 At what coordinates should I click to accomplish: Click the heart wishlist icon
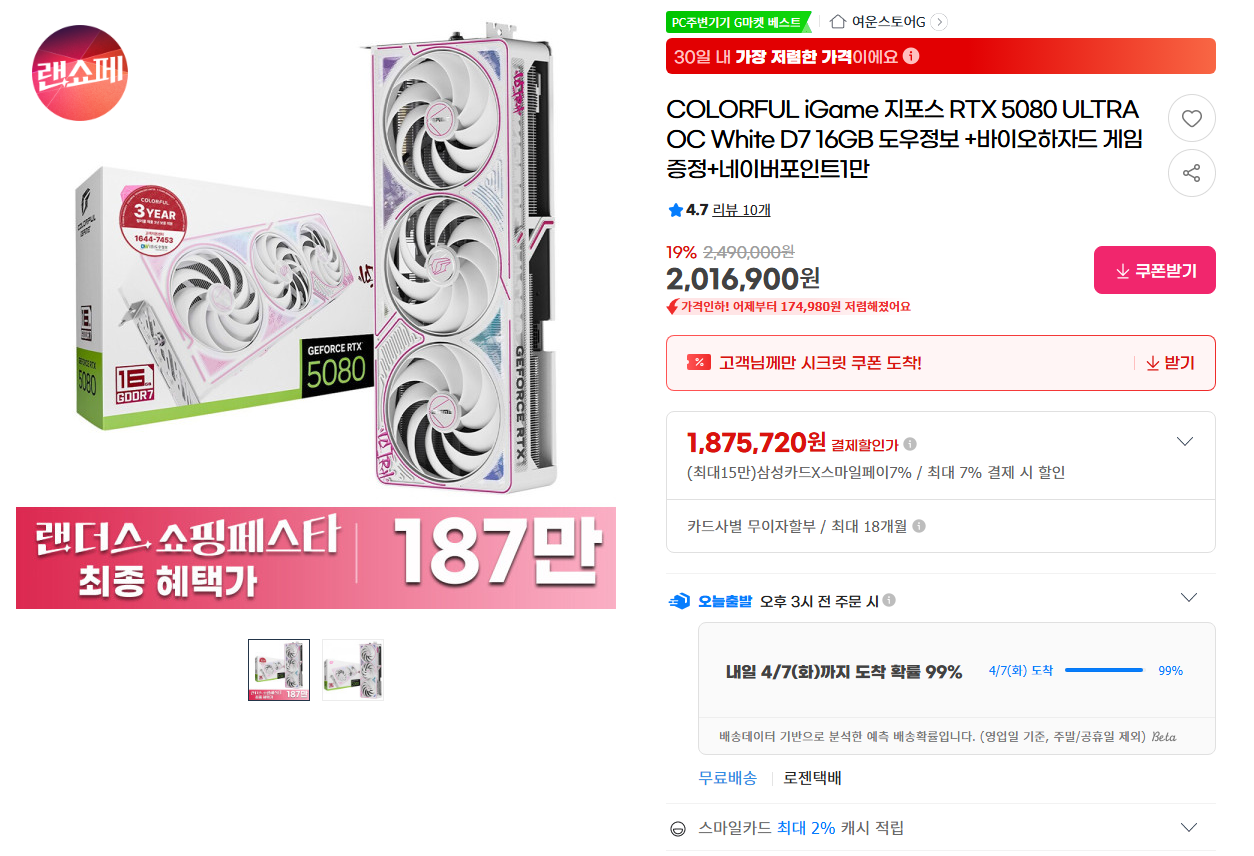(1191, 118)
